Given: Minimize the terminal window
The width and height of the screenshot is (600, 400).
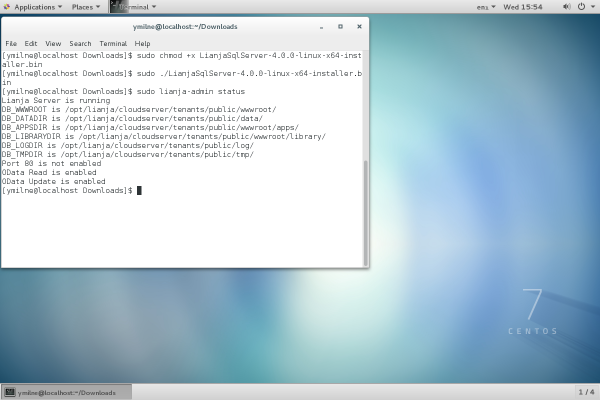Looking at the screenshot, I should click(322, 26).
